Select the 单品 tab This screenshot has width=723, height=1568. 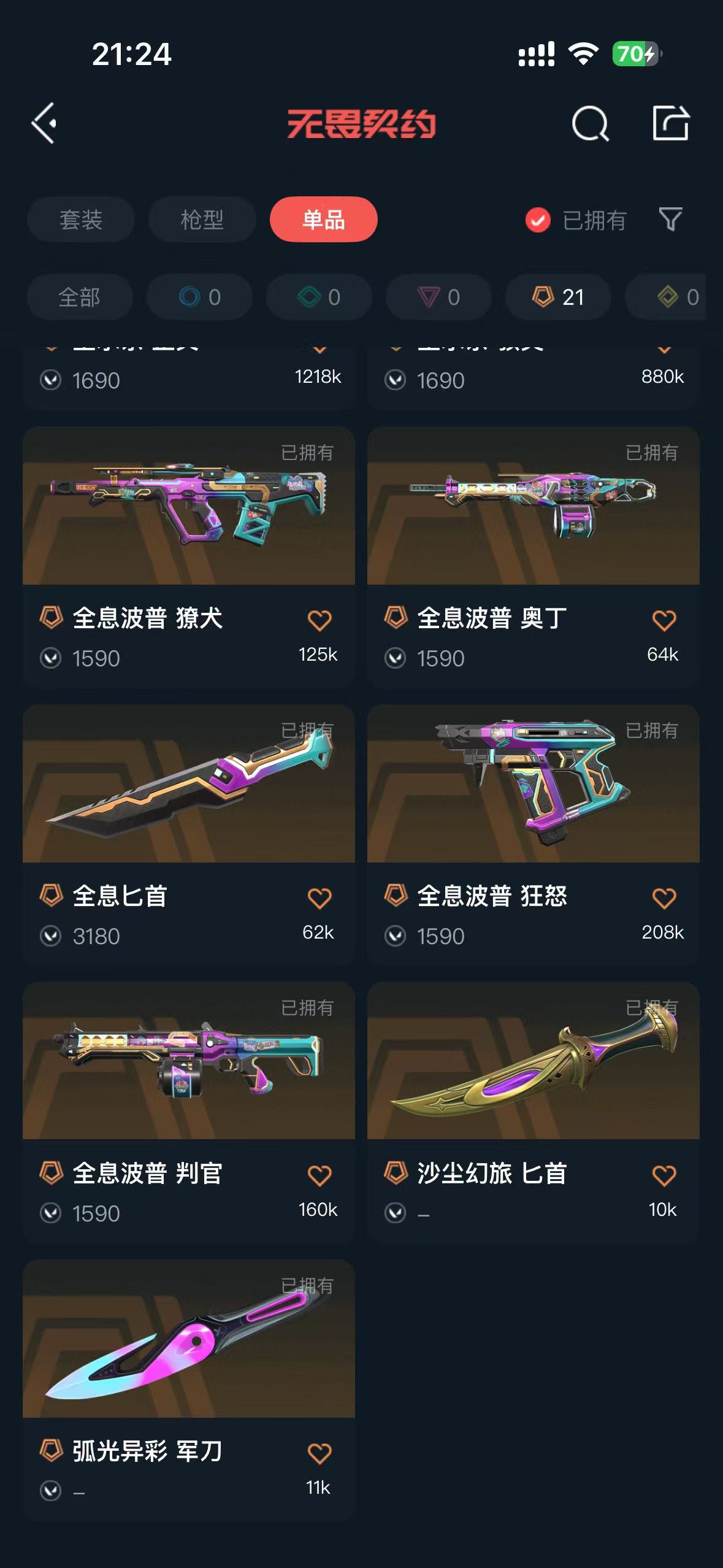[323, 219]
